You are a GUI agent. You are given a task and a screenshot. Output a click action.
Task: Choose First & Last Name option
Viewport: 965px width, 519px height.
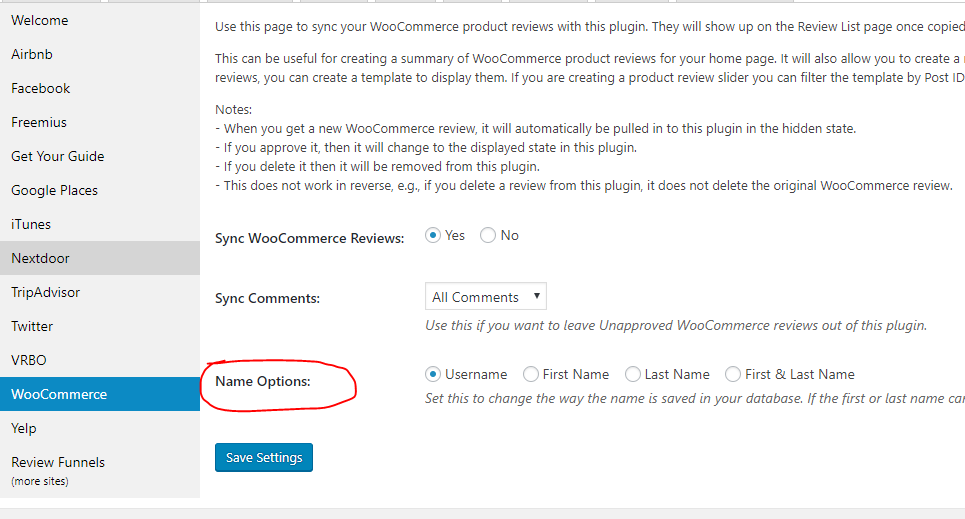(733, 374)
